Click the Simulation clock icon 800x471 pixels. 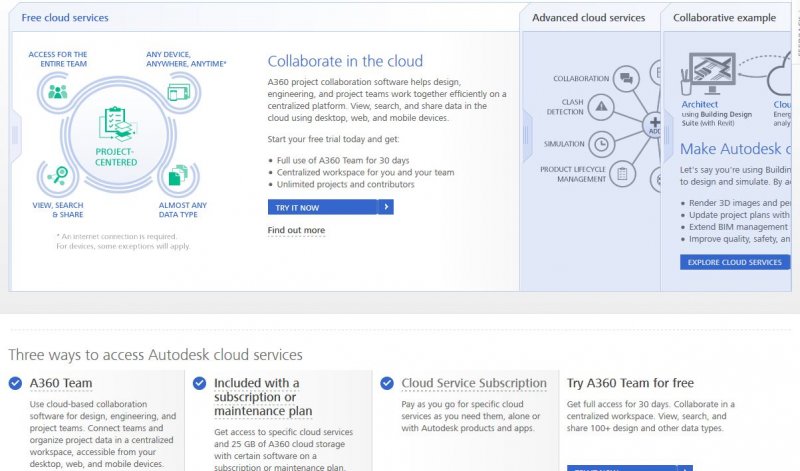[602, 144]
